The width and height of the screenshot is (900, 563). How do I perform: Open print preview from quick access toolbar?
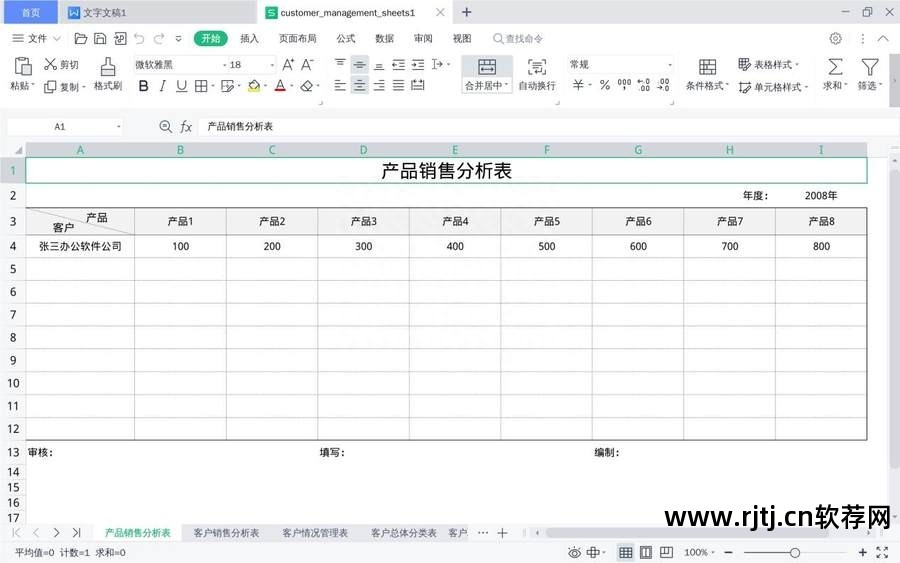pos(120,38)
